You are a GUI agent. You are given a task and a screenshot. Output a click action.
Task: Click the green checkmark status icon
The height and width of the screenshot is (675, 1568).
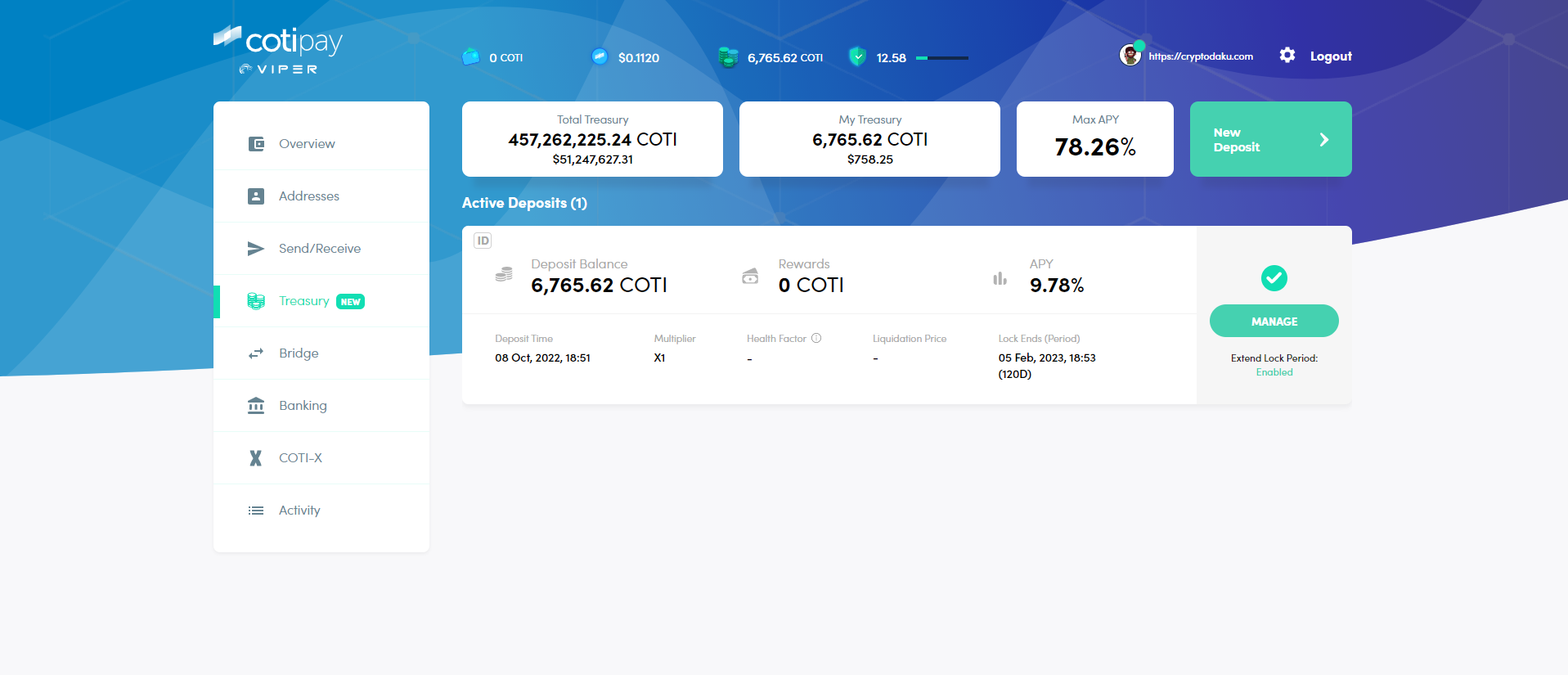pos(1274,278)
